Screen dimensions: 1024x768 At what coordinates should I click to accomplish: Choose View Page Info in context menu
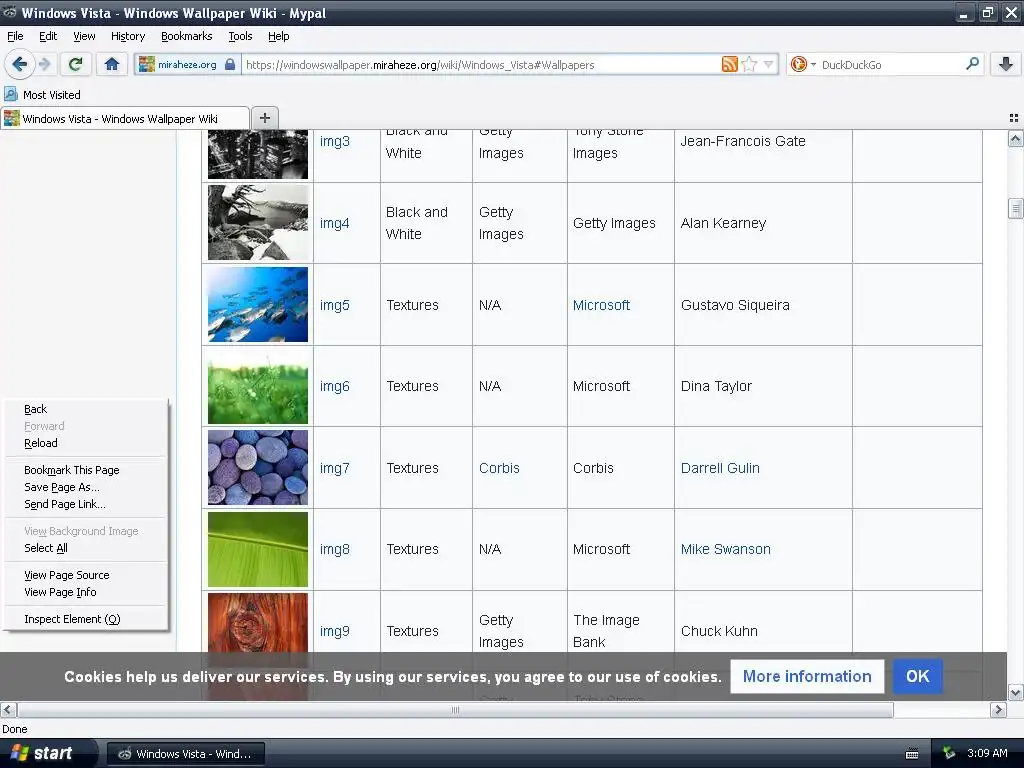86,592
